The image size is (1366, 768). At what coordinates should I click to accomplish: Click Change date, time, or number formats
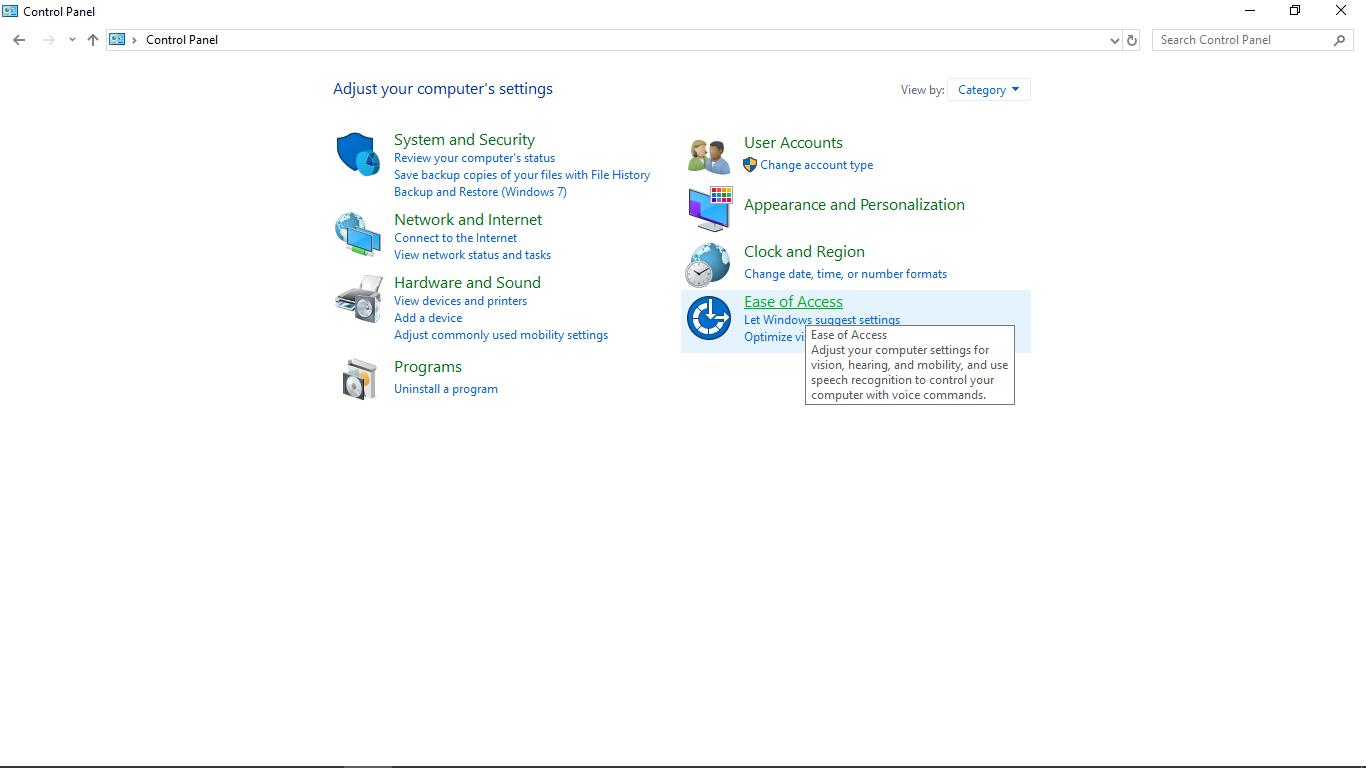point(845,274)
